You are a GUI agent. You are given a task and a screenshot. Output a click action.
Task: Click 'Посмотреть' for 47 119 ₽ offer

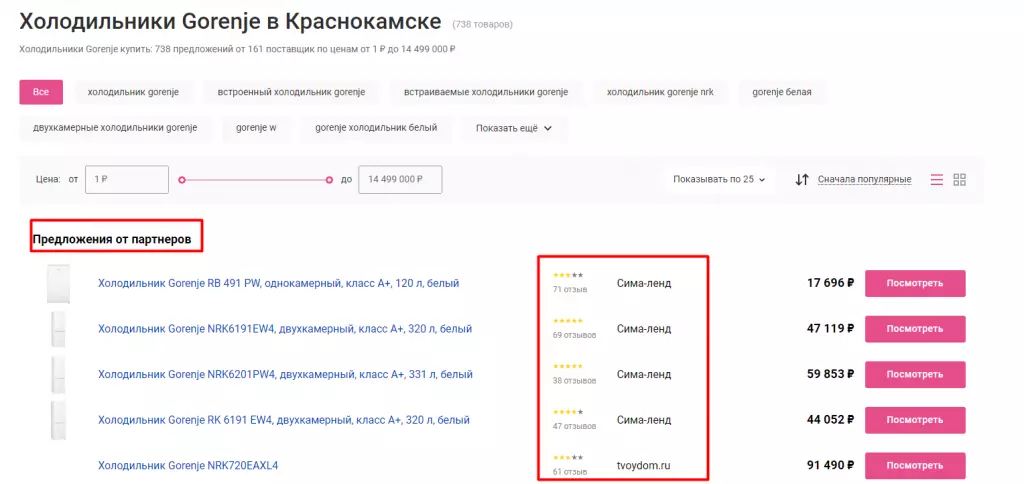(x=915, y=329)
